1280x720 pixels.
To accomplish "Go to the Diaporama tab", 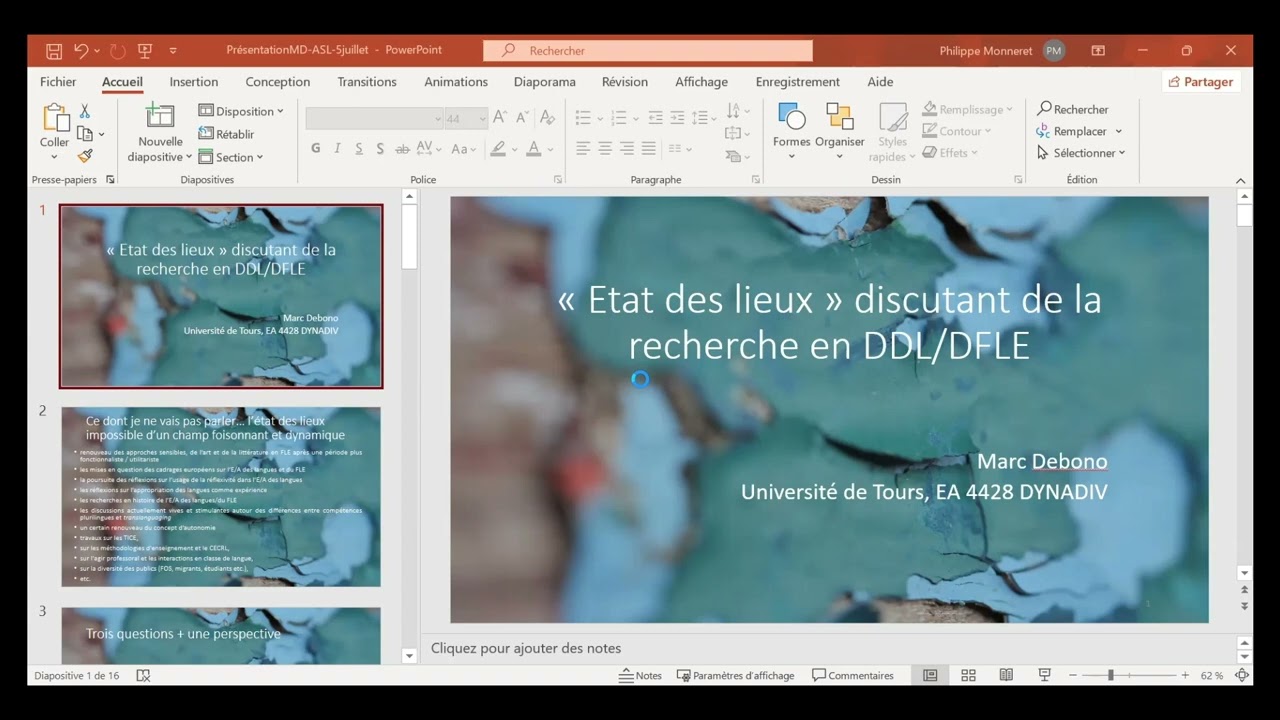I will [545, 82].
